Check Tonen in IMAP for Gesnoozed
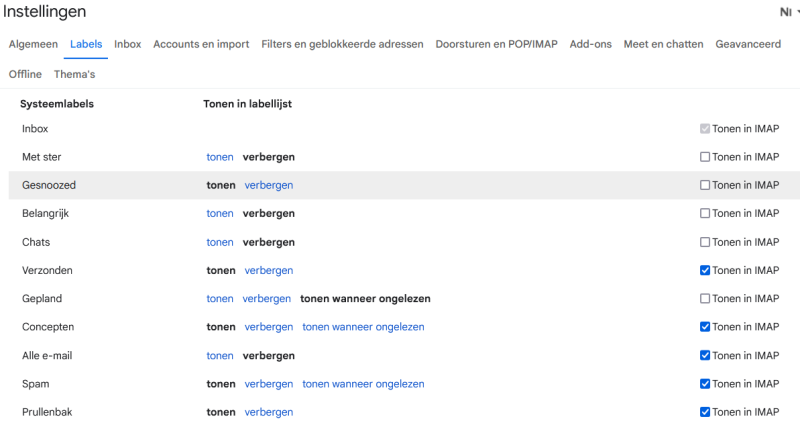Screen dimensions: 800x425 coord(705,185)
